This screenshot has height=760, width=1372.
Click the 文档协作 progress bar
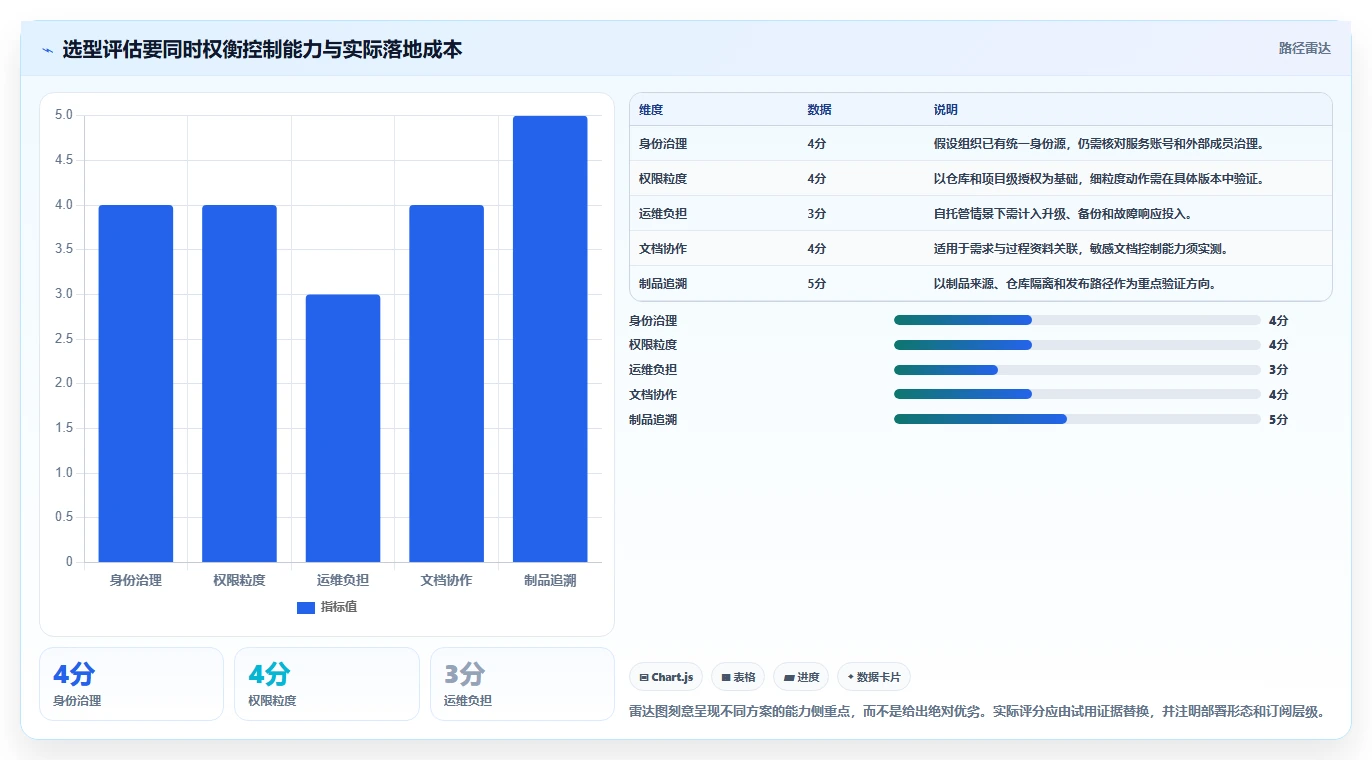click(x=1077, y=394)
